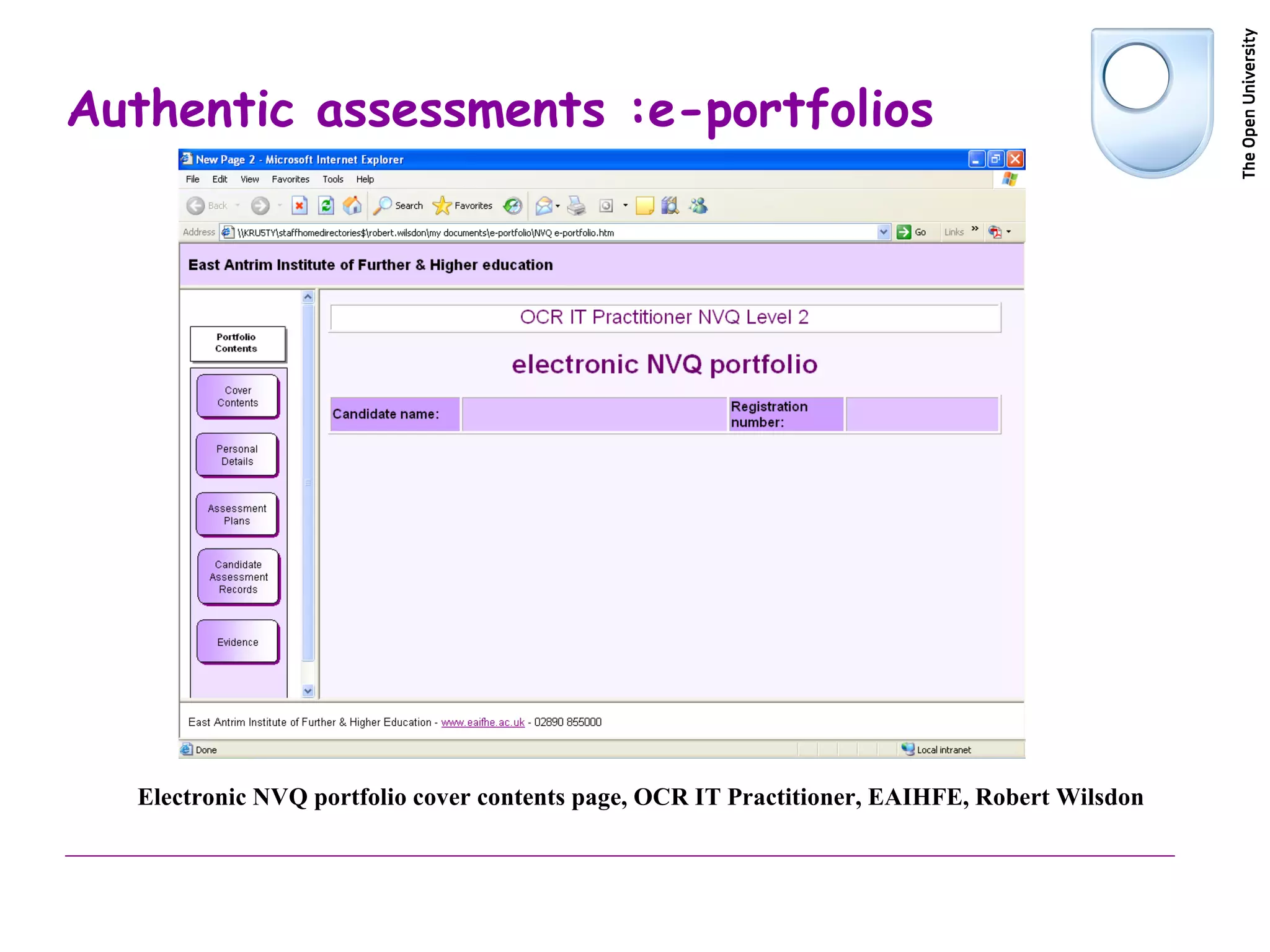Click the 'electronic NVQ portfolio' title text
This screenshot has height=952, width=1270.
tap(665, 364)
